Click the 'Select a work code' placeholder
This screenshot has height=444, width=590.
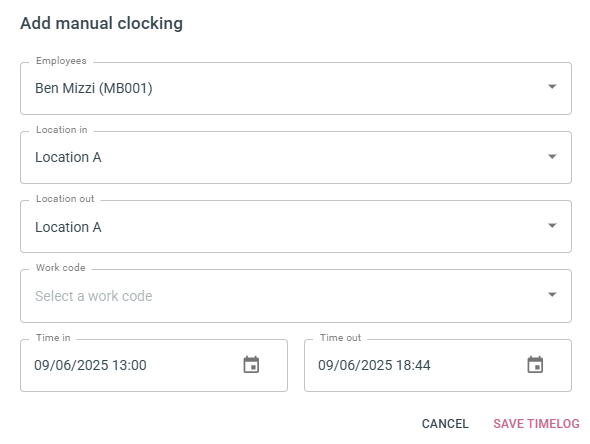(x=94, y=296)
